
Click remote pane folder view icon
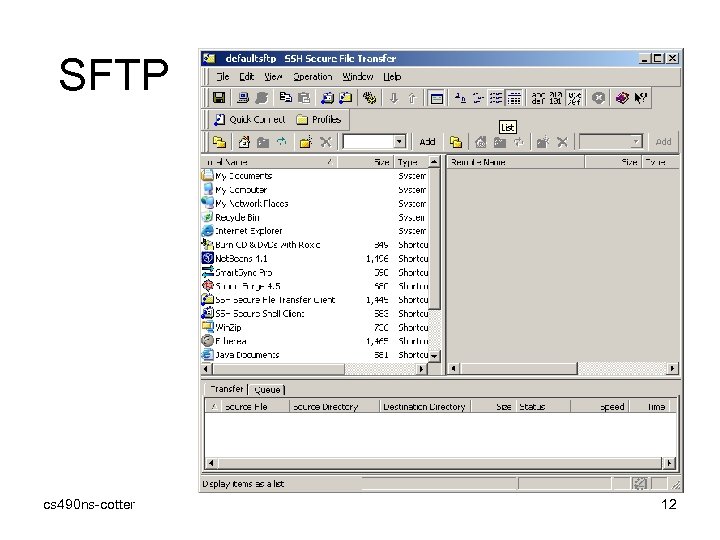click(x=456, y=142)
